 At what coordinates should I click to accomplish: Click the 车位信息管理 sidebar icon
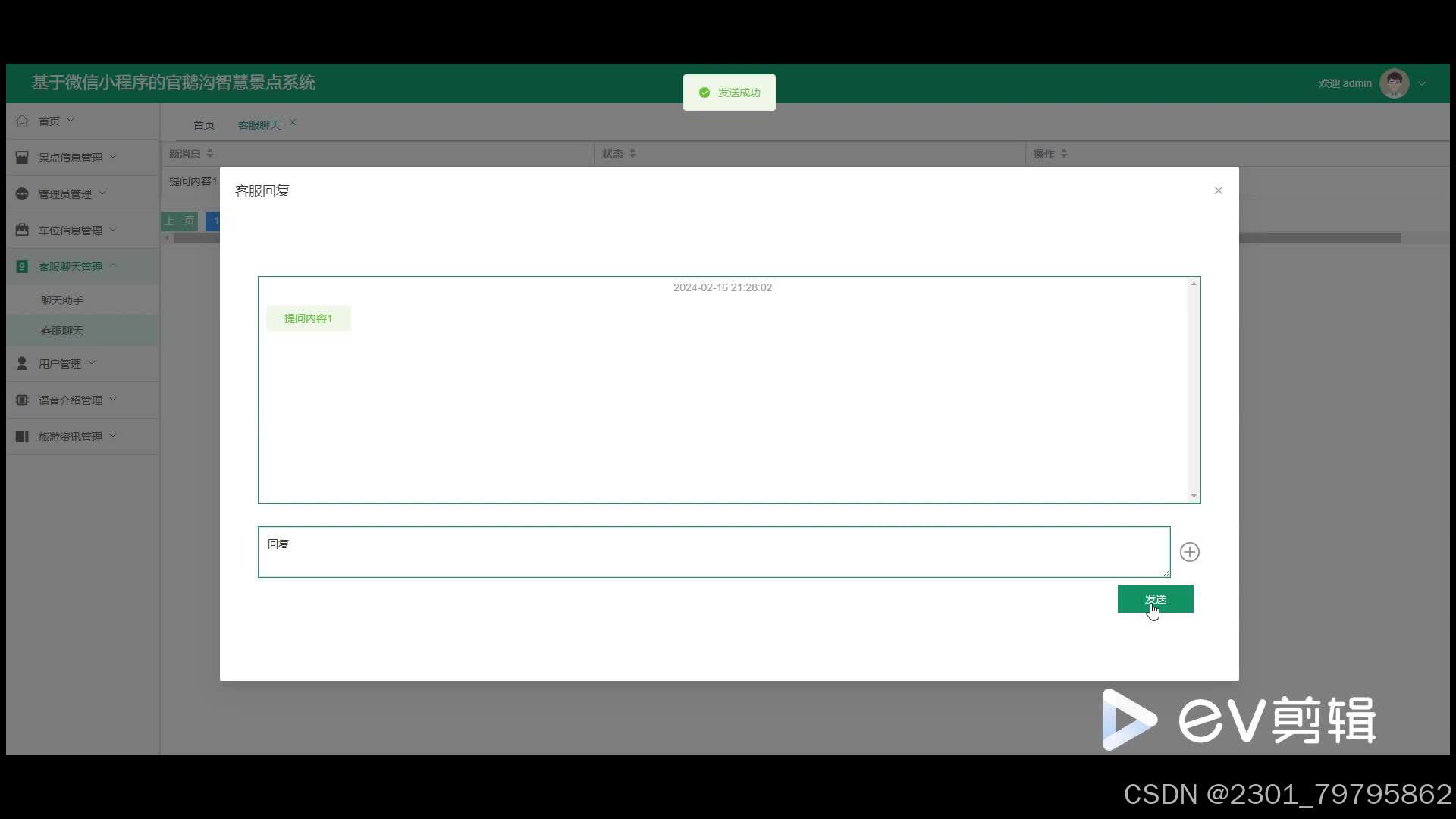(x=22, y=230)
